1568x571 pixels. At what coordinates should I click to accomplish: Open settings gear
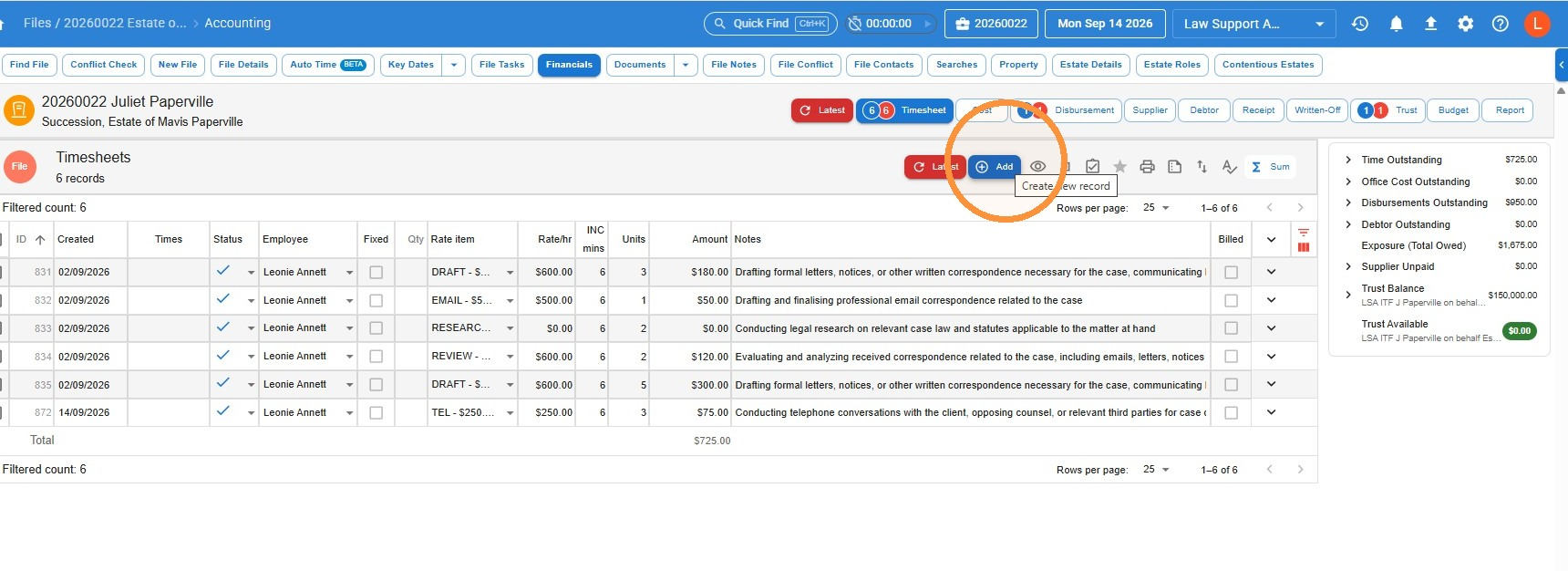1465,24
